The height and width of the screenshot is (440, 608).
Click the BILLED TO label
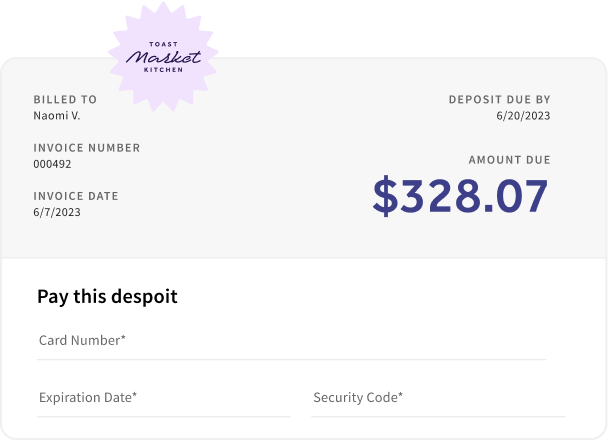(x=65, y=100)
